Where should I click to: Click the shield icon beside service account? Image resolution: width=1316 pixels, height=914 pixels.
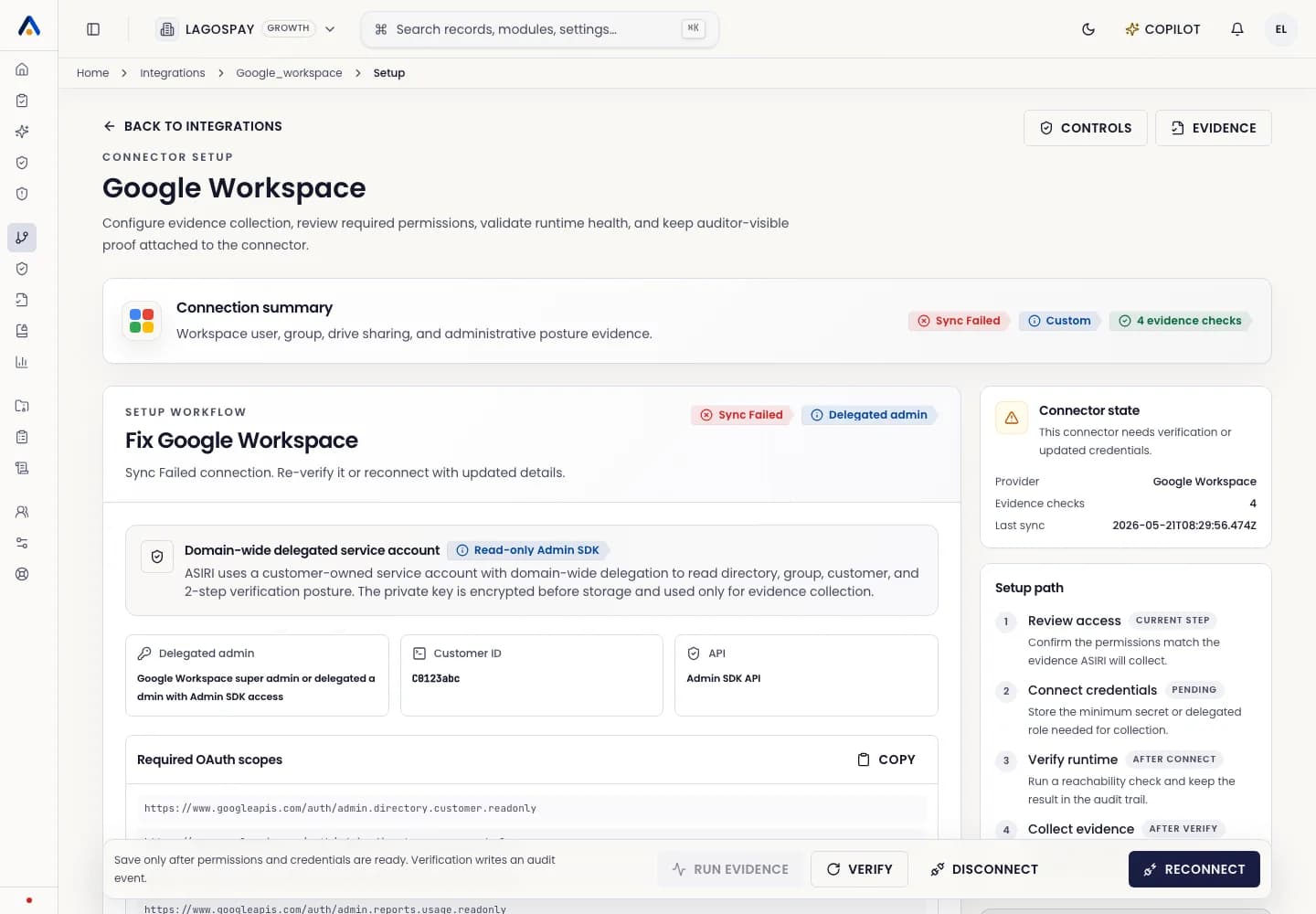click(x=157, y=557)
